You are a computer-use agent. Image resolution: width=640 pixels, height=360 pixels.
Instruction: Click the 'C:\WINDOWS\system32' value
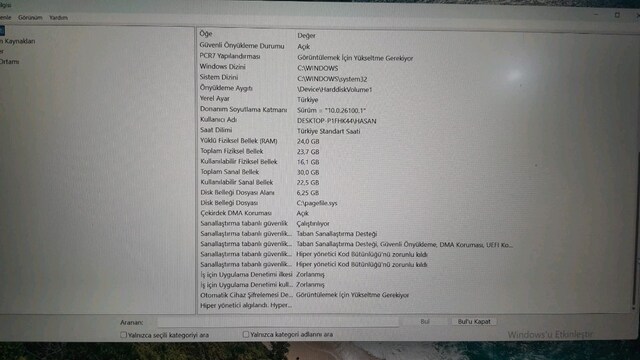pos(332,79)
